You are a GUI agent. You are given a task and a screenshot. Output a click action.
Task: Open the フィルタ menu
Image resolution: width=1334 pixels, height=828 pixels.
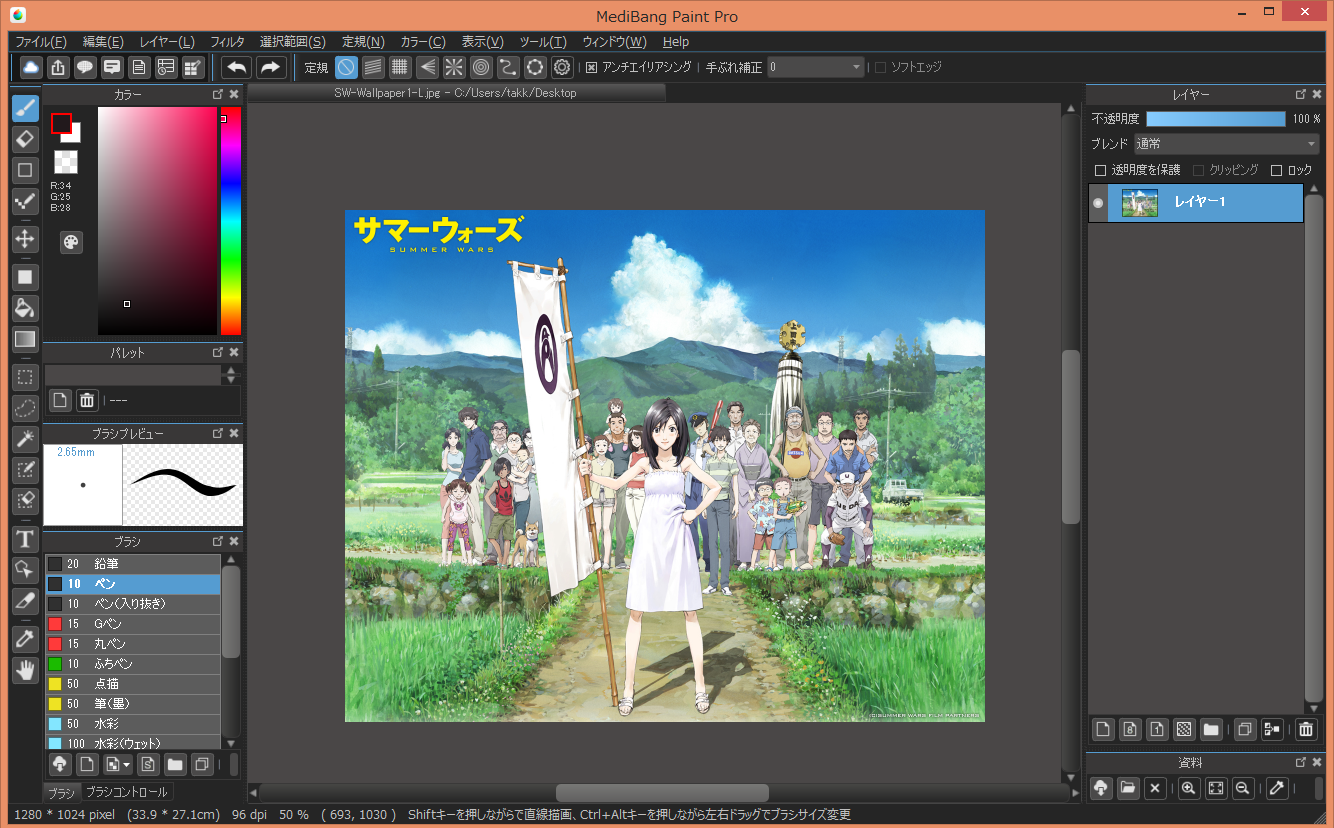click(227, 42)
